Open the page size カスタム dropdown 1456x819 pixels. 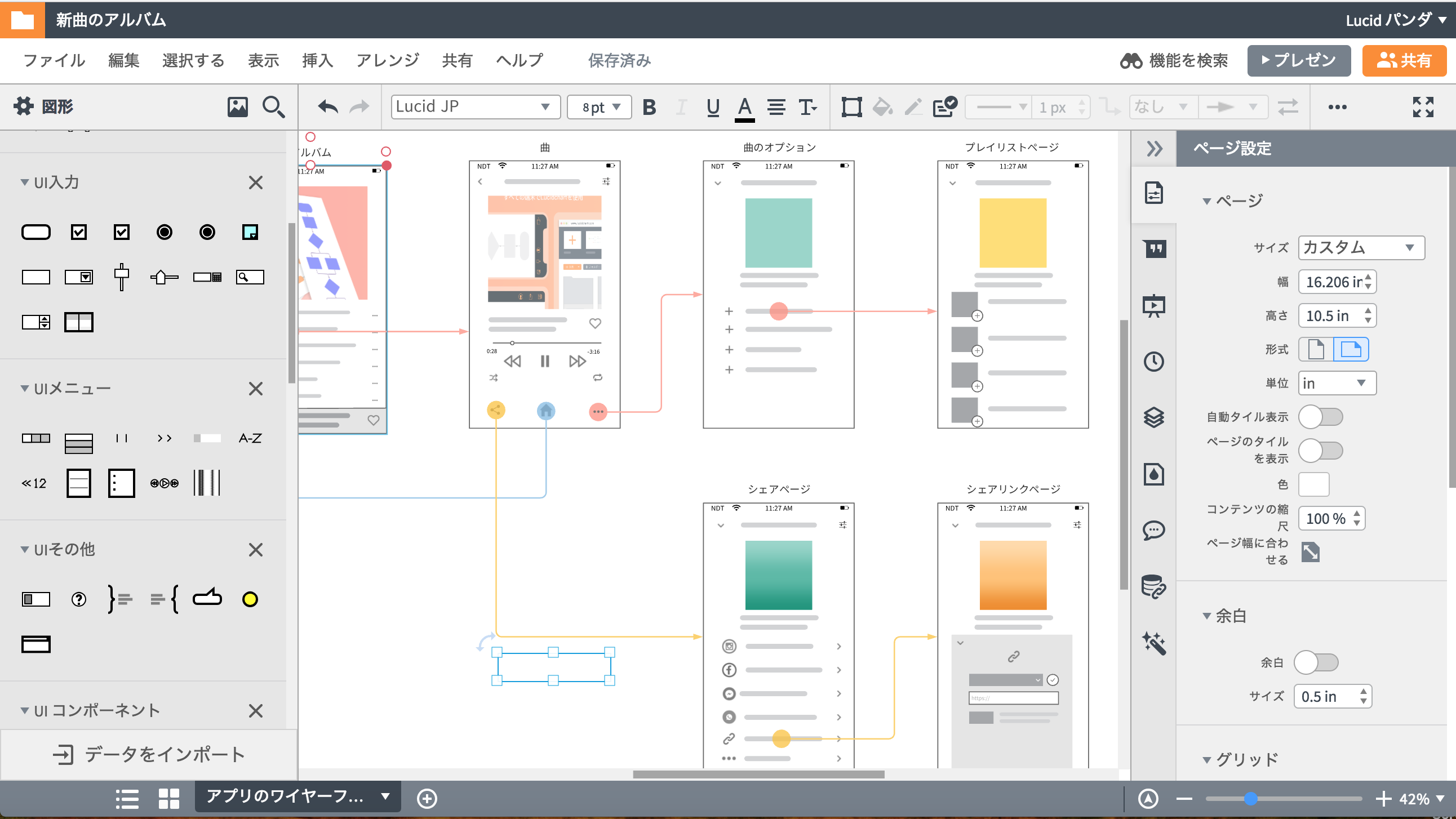(1360, 248)
